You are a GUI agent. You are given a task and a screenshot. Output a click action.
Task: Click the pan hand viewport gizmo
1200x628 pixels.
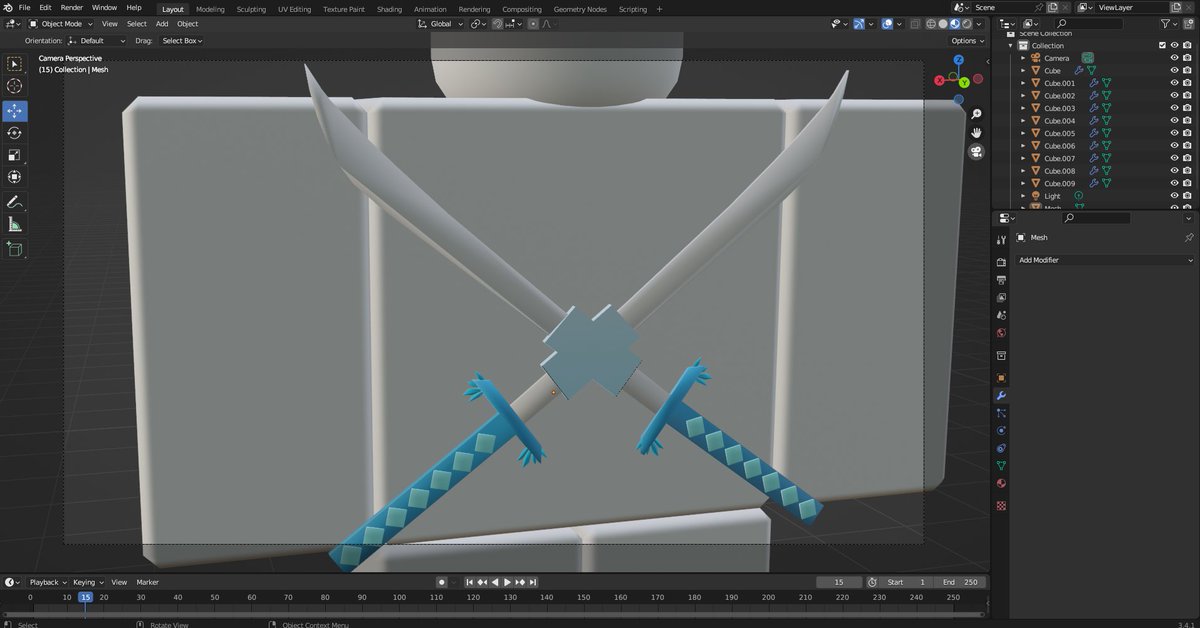[x=976, y=133]
